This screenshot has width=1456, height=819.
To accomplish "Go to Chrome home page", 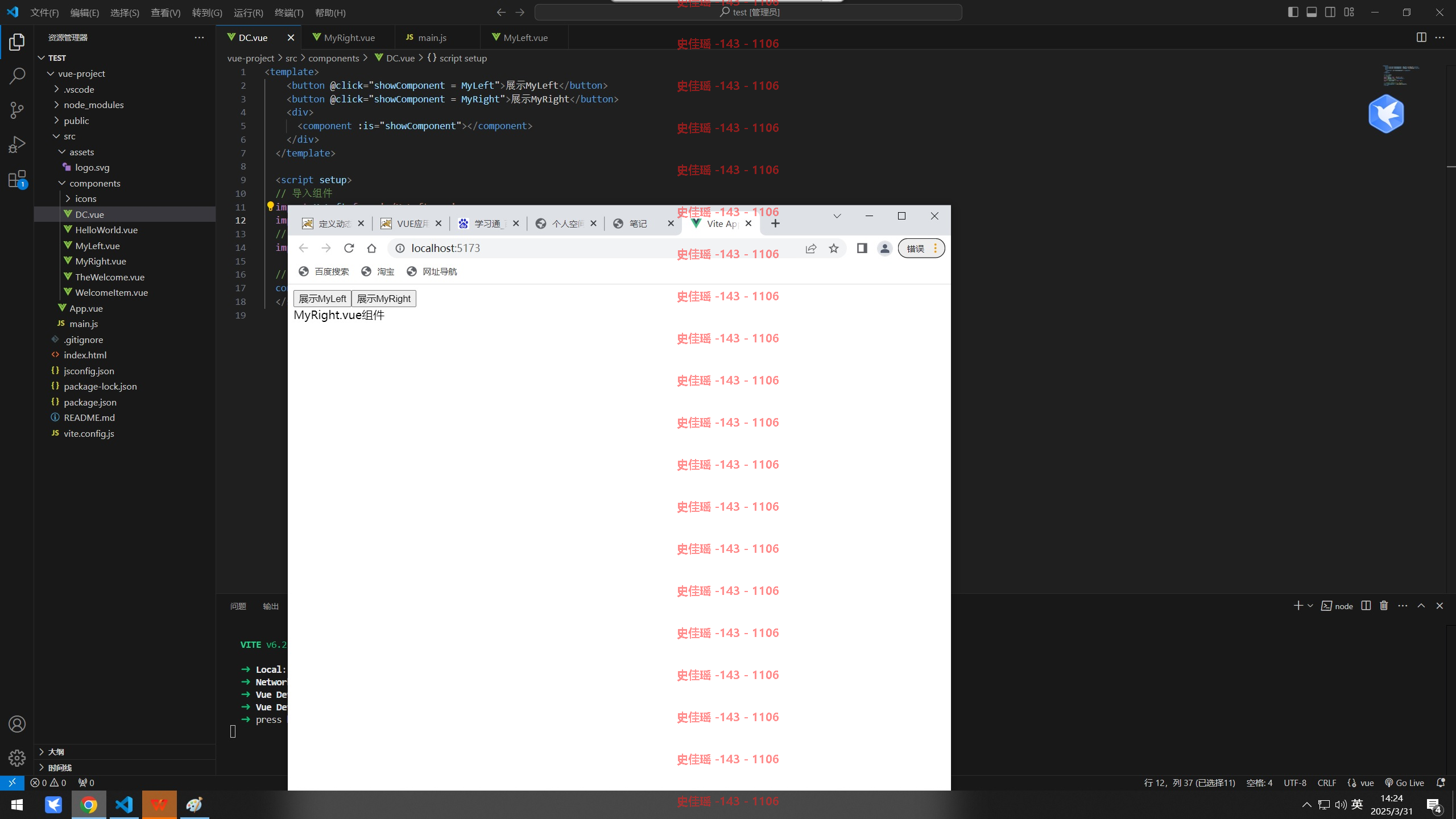I will (371, 248).
